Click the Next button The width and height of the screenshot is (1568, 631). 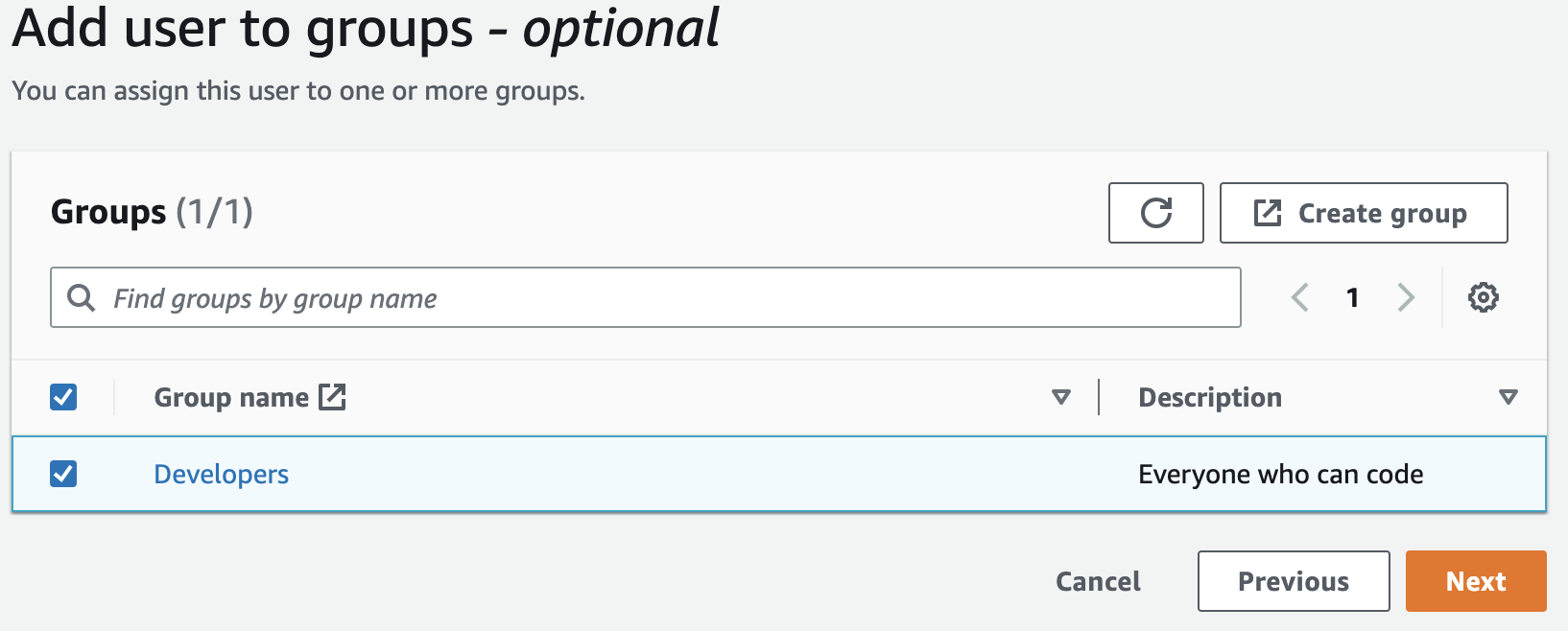point(1475,581)
